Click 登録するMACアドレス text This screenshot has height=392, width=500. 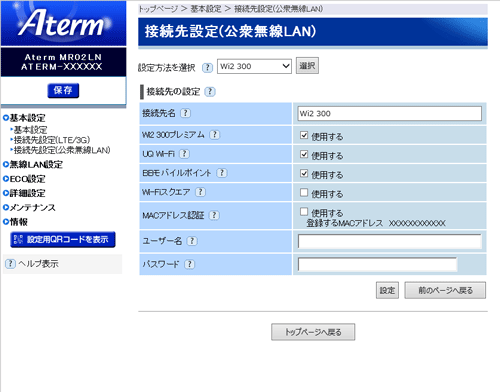tap(344, 223)
